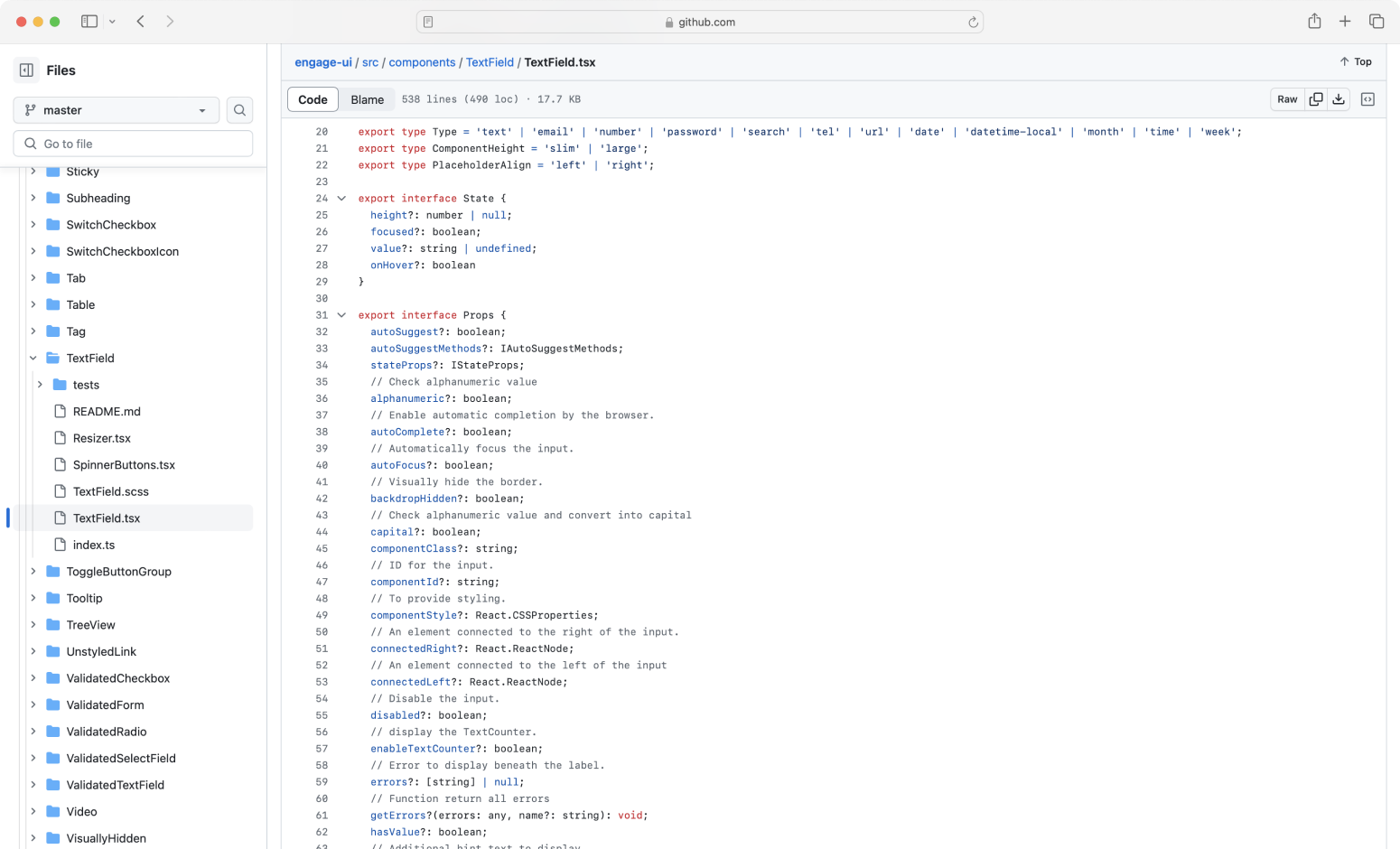Open the ValidatedSelectField folder
This screenshot has height=849, width=1400.
coord(121,758)
